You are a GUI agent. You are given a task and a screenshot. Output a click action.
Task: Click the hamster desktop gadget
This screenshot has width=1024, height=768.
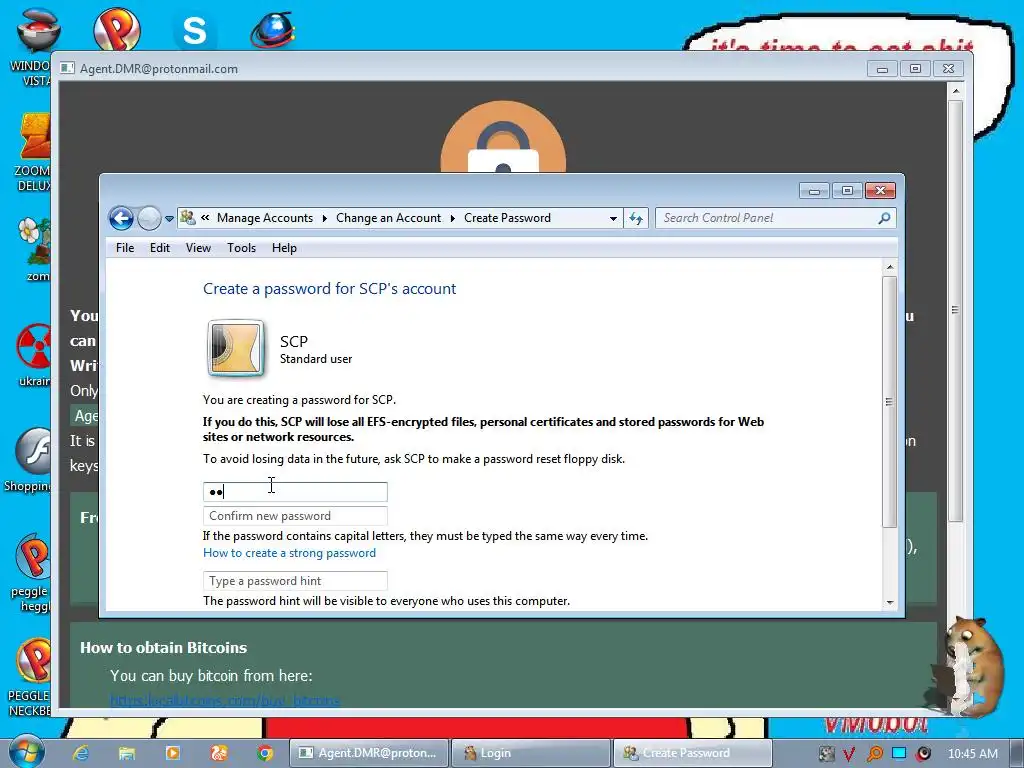pyautogui.click(x=968, y=666)
